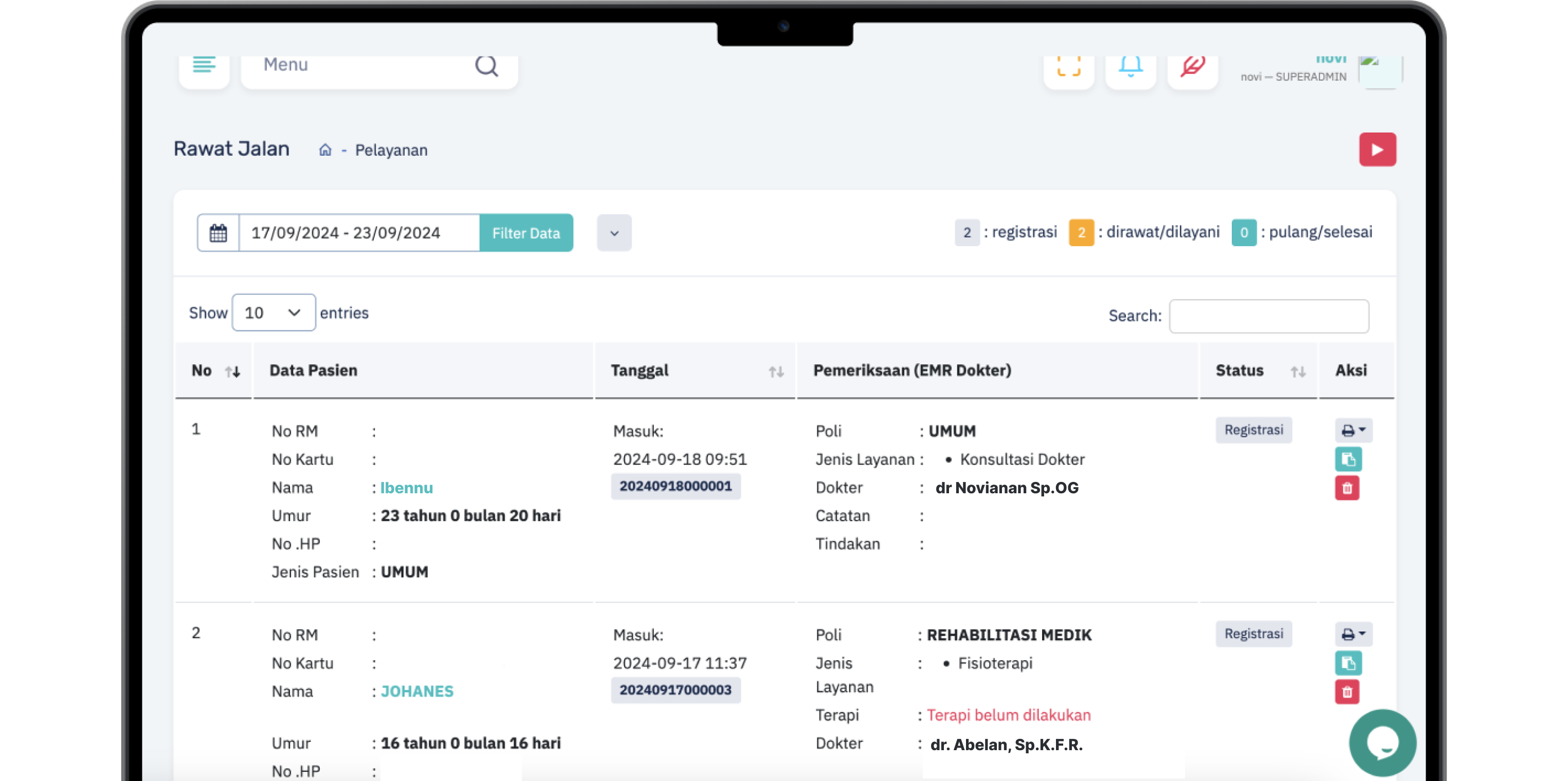Open patient name link Ibennu
1568x781 pixels.
tap(406, 488)
